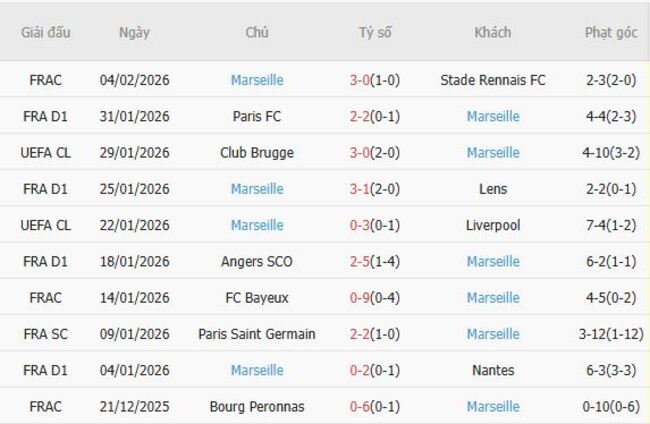Select Club Brugge in the home column

(x=257, y=153)
